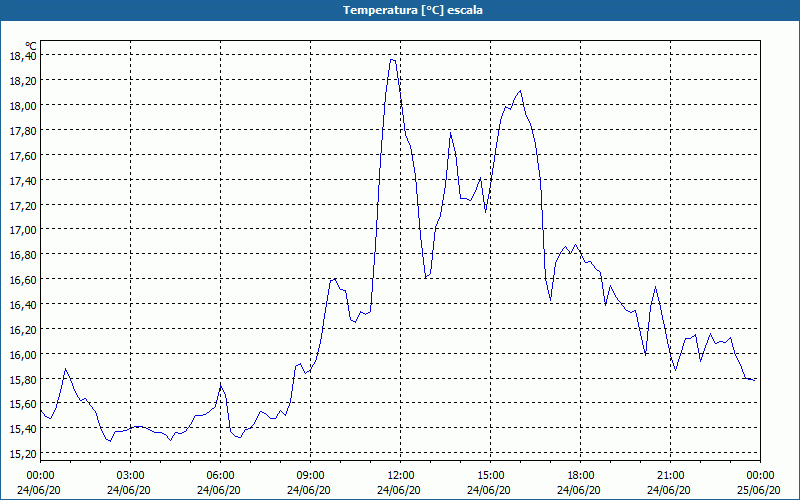Click the 16,20 y-axis label

tap(23, 330)
